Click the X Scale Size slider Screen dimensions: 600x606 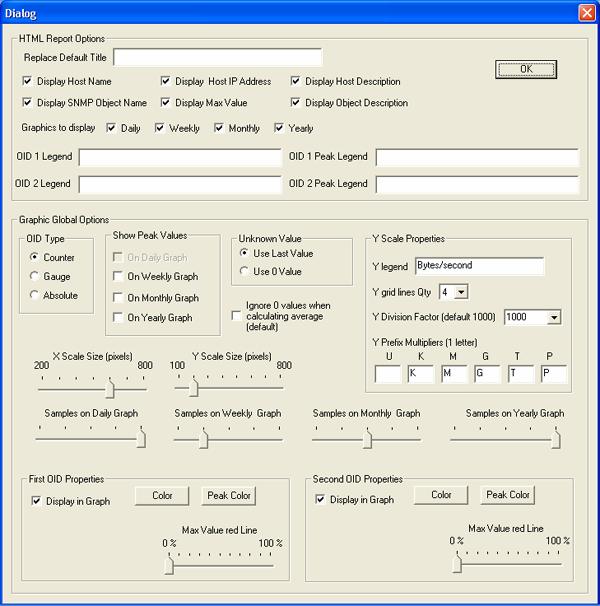111,388
